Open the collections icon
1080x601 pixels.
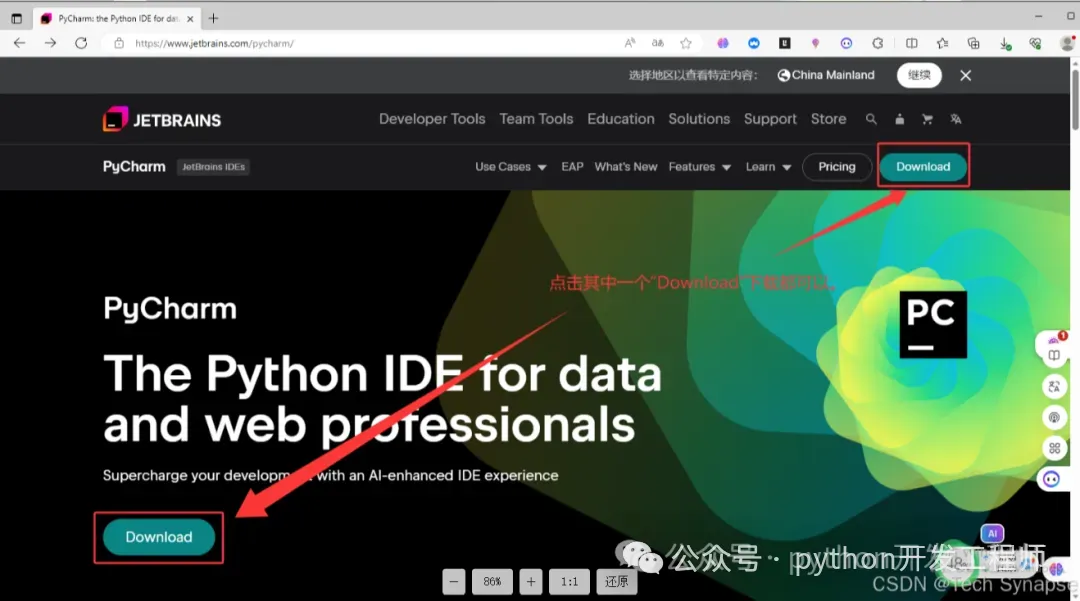[x=973, y=43]
